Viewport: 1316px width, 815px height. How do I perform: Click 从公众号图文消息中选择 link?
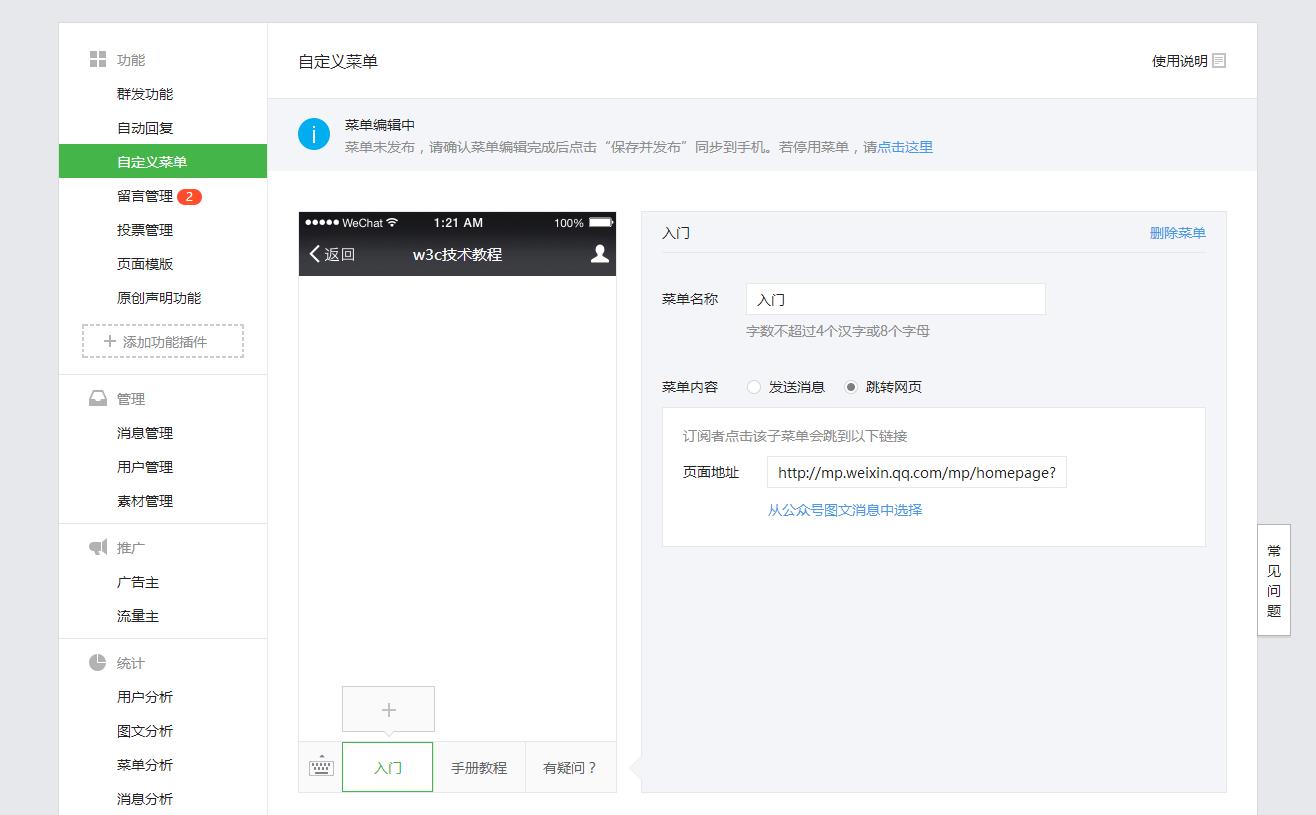point(844,510)
